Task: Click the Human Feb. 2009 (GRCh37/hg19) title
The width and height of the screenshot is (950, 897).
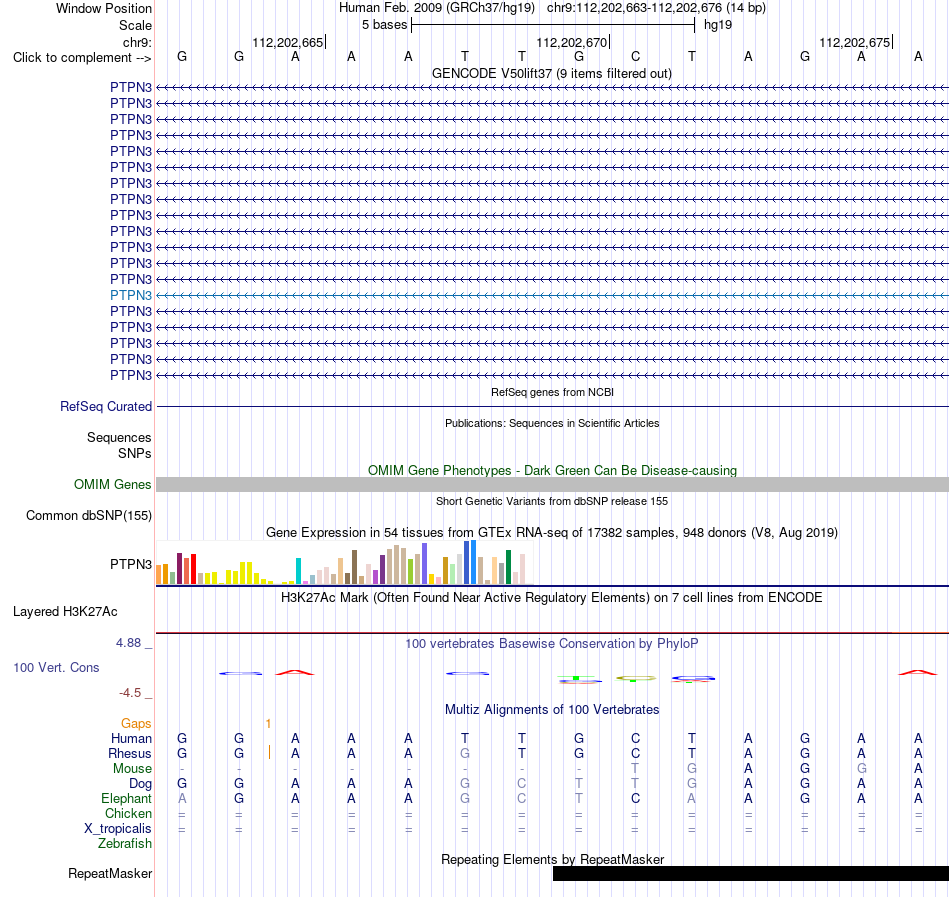Action: [437, 8]
